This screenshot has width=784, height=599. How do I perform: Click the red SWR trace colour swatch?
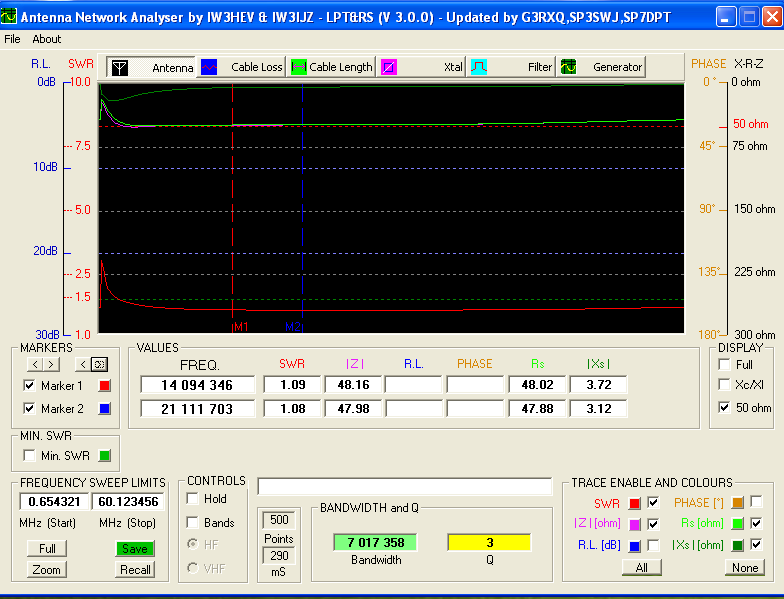(634, 502)
